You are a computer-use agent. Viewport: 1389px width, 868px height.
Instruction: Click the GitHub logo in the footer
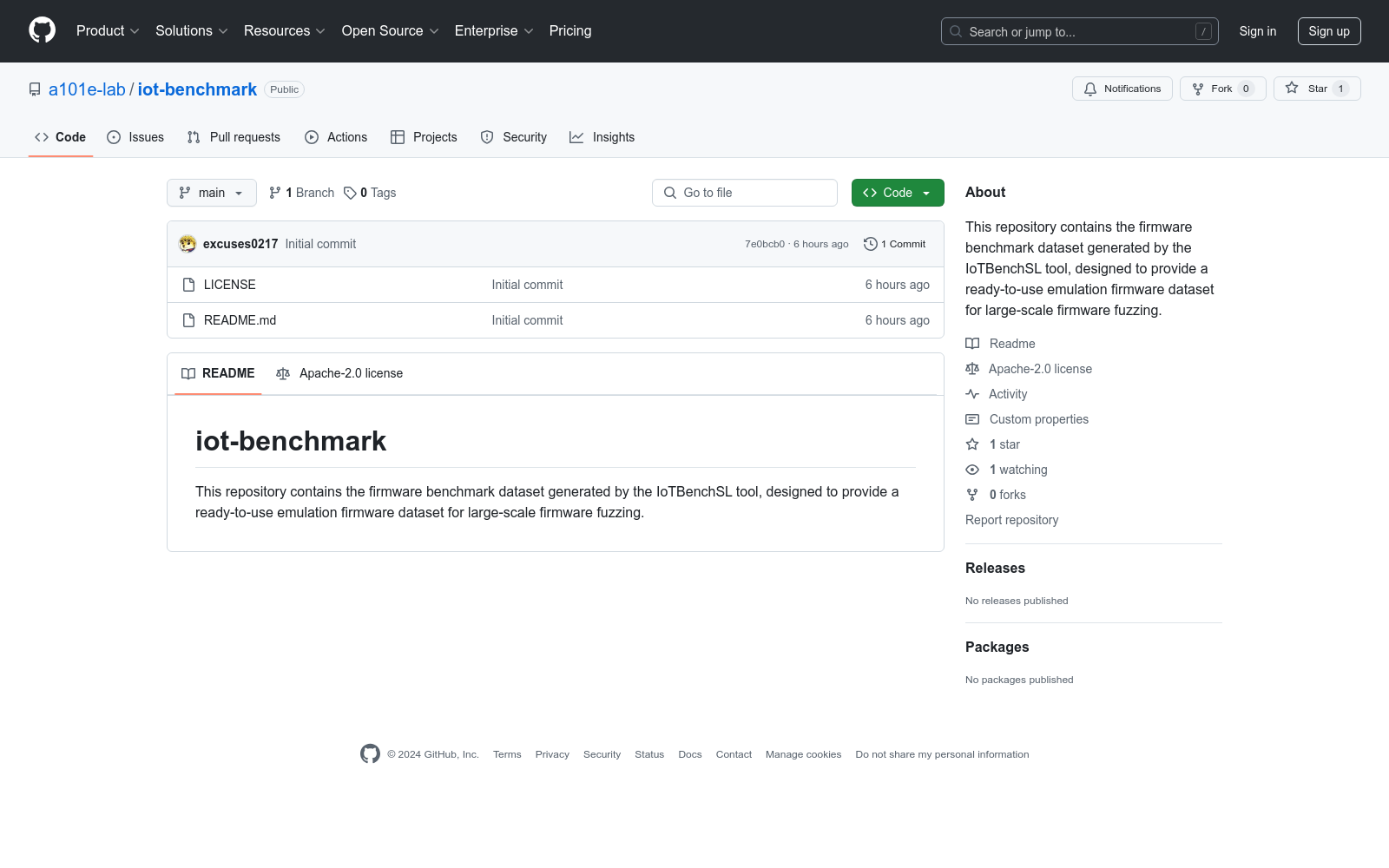(370, 754)
